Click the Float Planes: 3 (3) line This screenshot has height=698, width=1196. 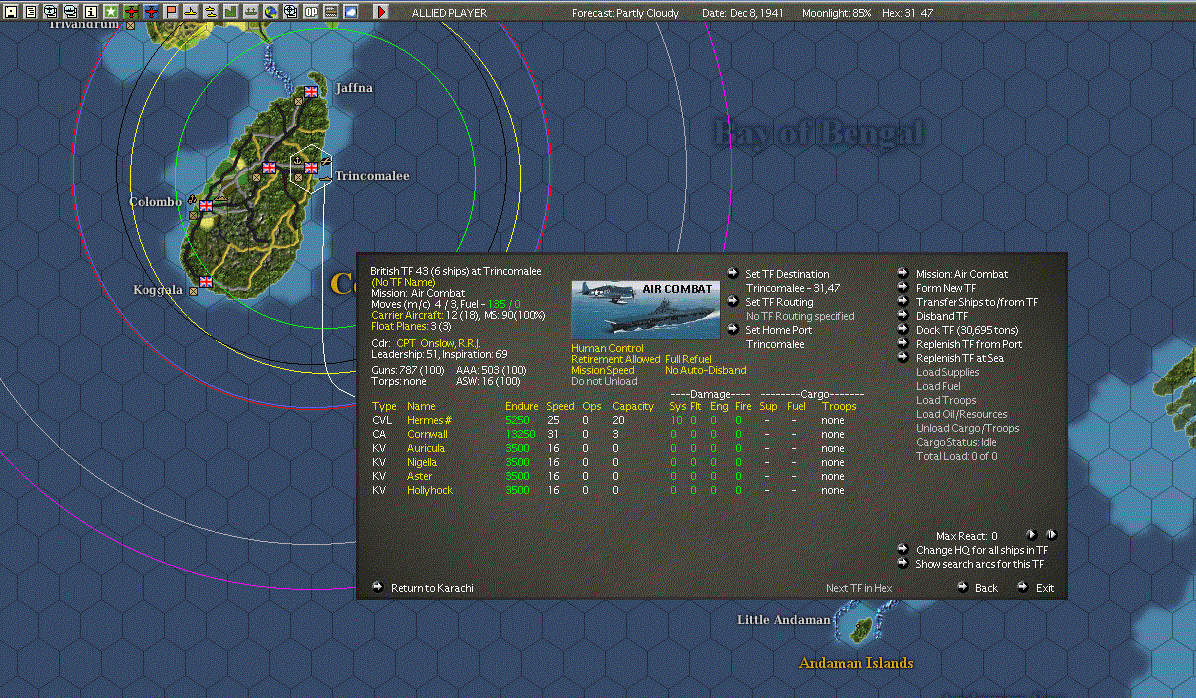[x=411, y=326]
